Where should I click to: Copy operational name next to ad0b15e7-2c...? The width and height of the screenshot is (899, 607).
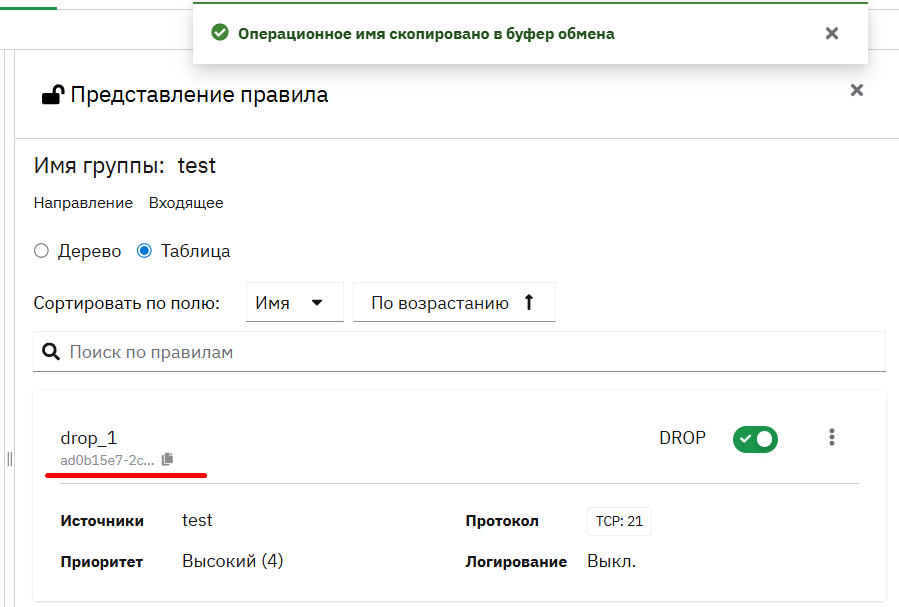pos(167,459)
